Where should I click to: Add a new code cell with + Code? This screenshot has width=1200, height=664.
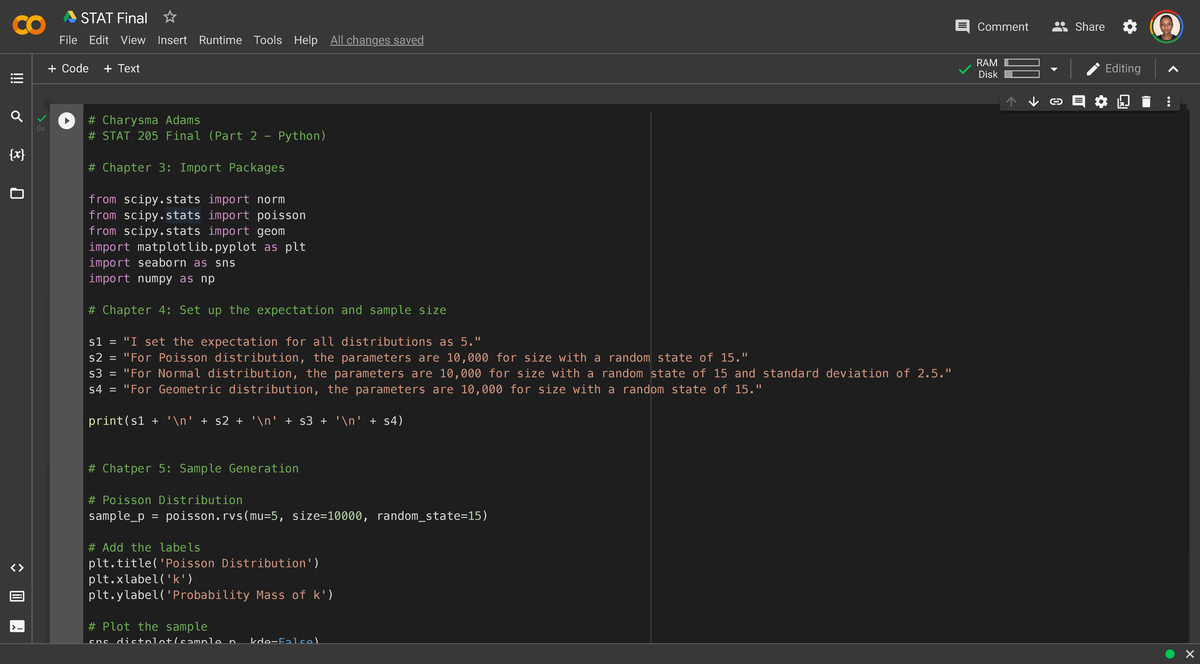[67, 68]
